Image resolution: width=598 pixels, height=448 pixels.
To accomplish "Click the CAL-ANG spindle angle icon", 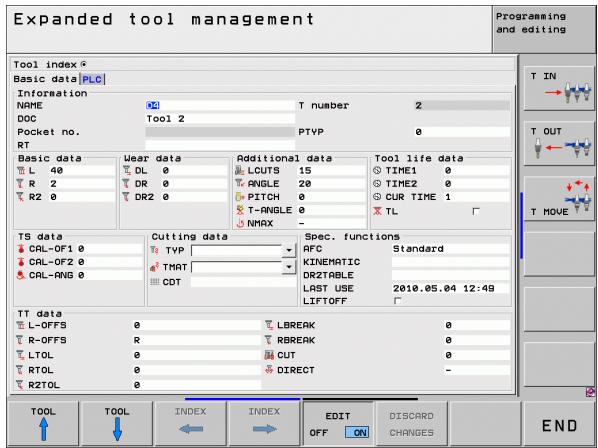I will [x=21, y=275].
